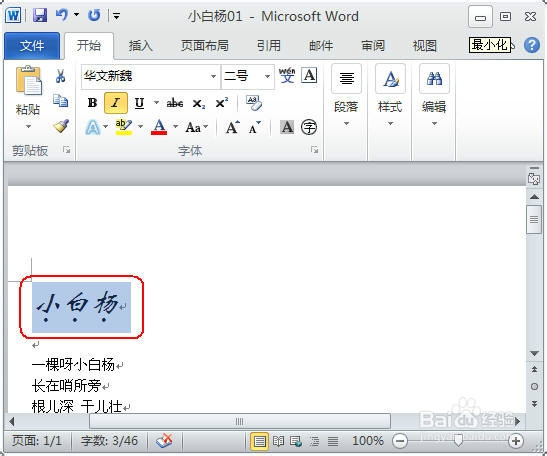This screenshot has height=456, width=547.
Task: Toggle strikethrough formatting
Action: tap(175, 103)
